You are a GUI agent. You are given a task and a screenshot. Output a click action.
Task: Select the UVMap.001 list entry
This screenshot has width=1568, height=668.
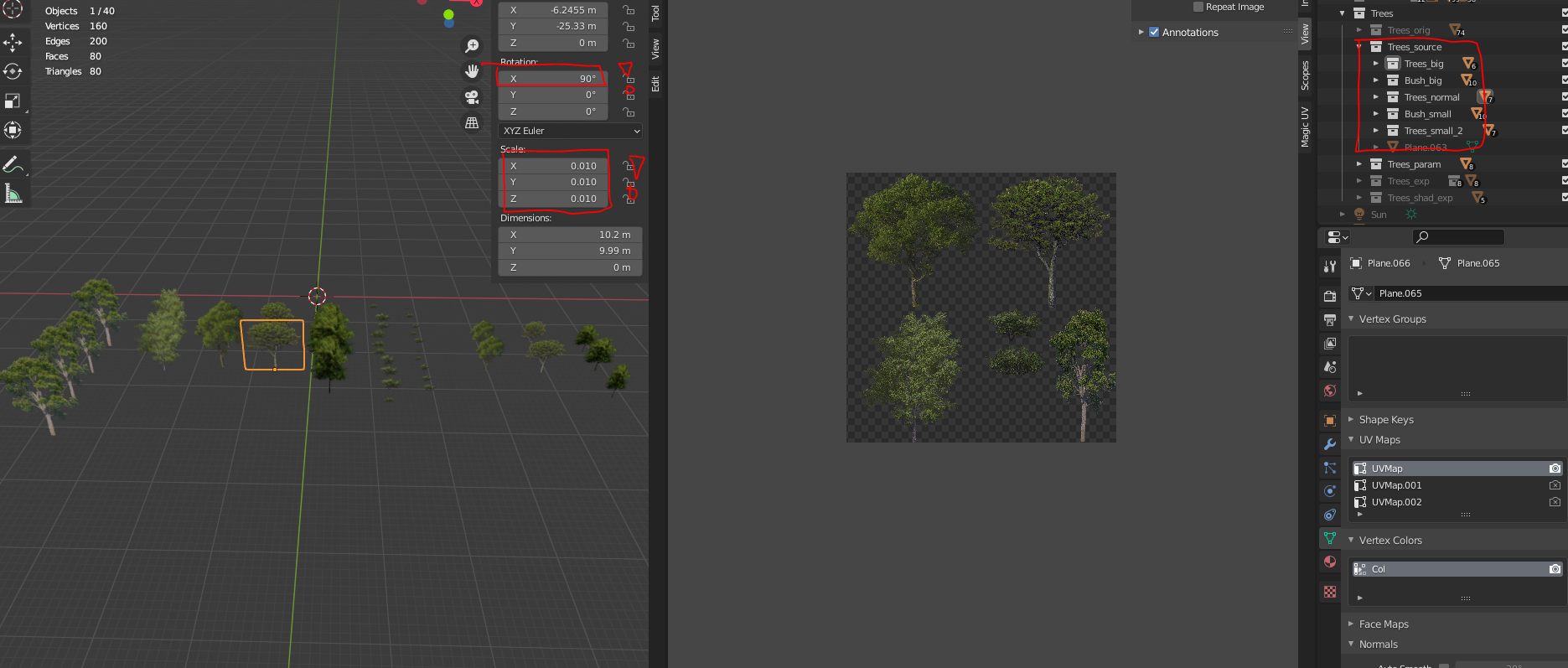(x=1457, y=485)
